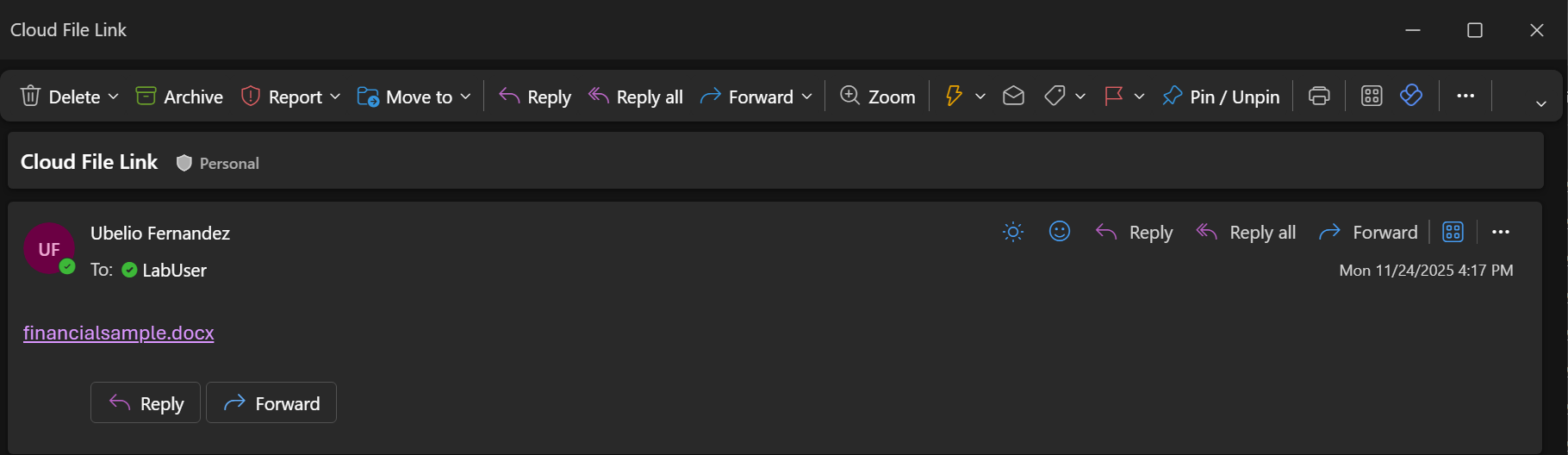Click the UF sender avatar
This screenshot has width=1568, height=455.
[x=49, y=249]
